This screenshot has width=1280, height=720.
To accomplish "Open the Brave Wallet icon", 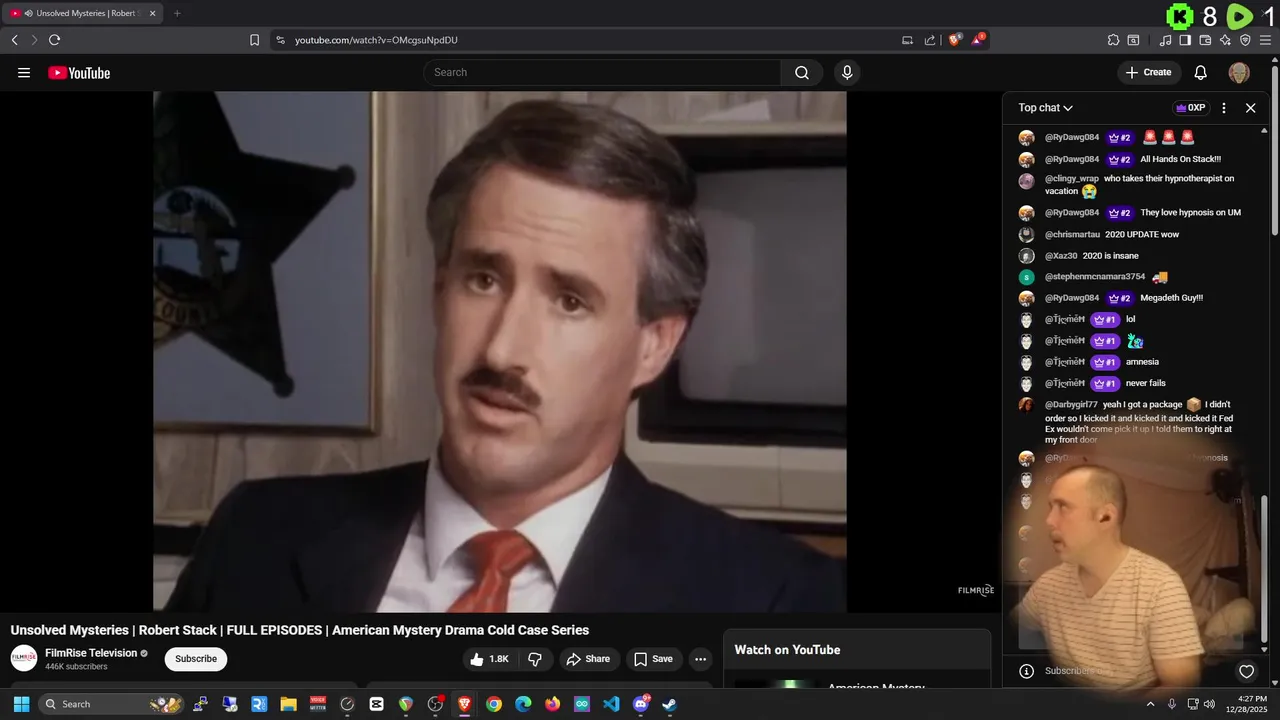I will tap(1205, 40).
